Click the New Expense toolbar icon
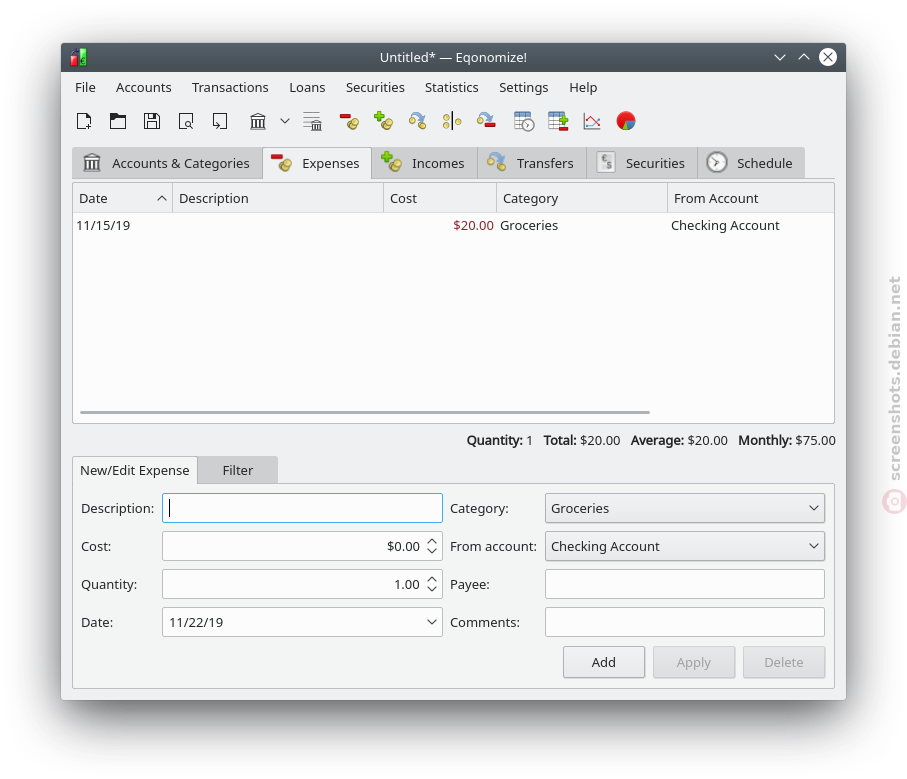This screenshot has width=907, height=779. [x=349, y=121]
